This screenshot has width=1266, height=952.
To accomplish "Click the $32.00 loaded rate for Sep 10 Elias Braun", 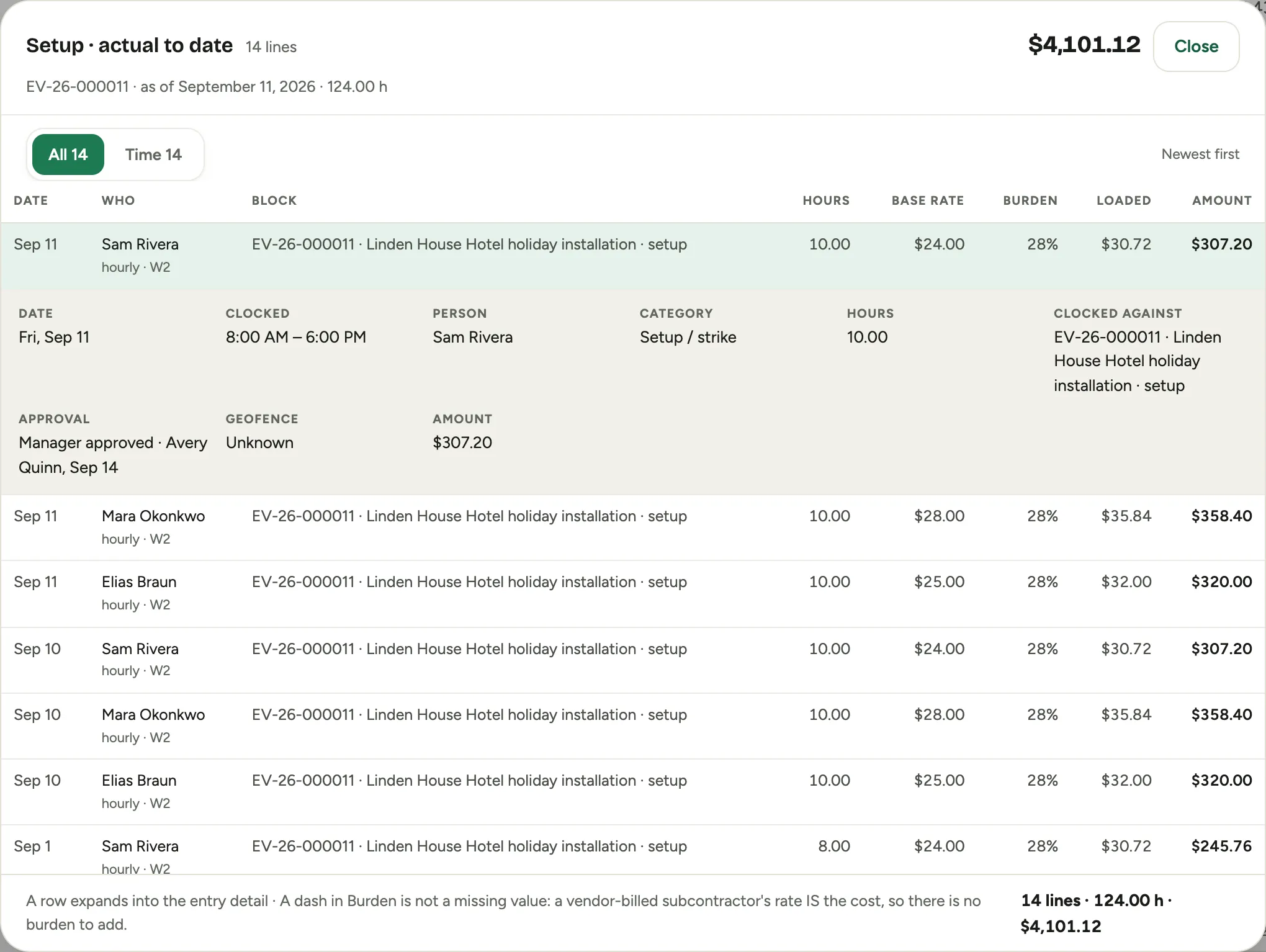I will coord(1126,780).
